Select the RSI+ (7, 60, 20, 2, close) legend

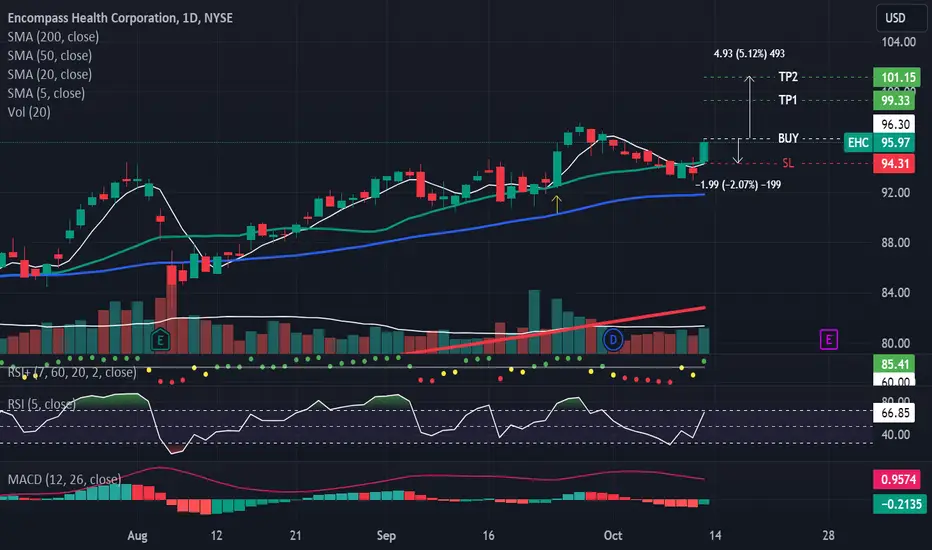coord(72,373)
